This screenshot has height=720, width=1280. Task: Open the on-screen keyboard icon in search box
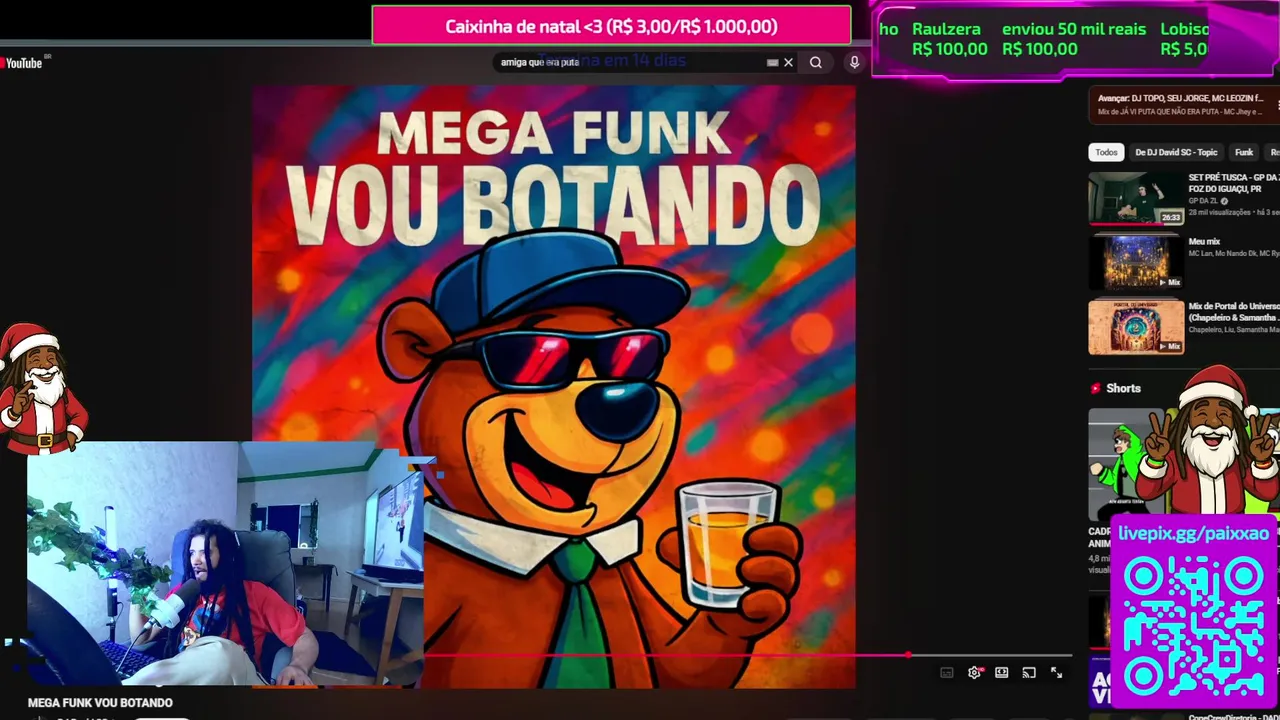(x=772, y=62)
